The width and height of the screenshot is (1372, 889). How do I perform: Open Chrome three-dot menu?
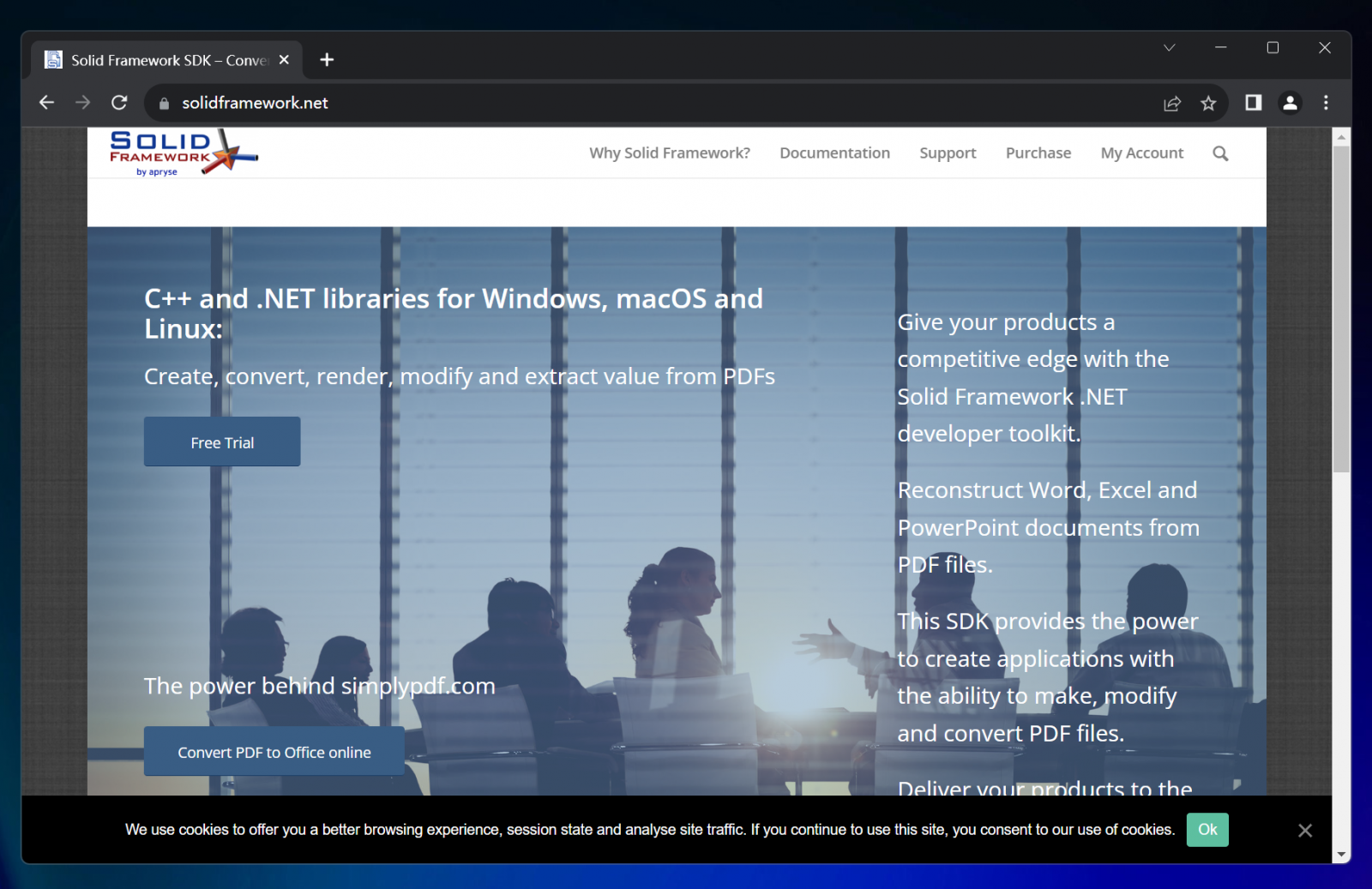[1326, 103]
